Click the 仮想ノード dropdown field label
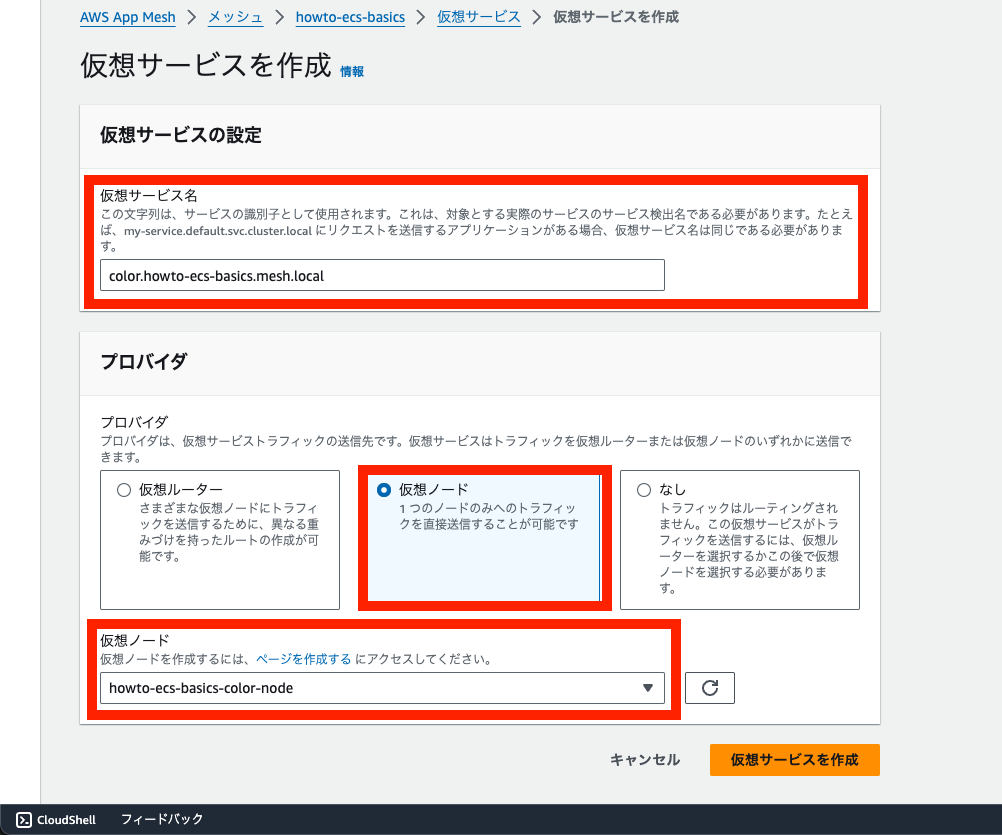The height and width of the screenshot is (835, 1002). [135, 640]
